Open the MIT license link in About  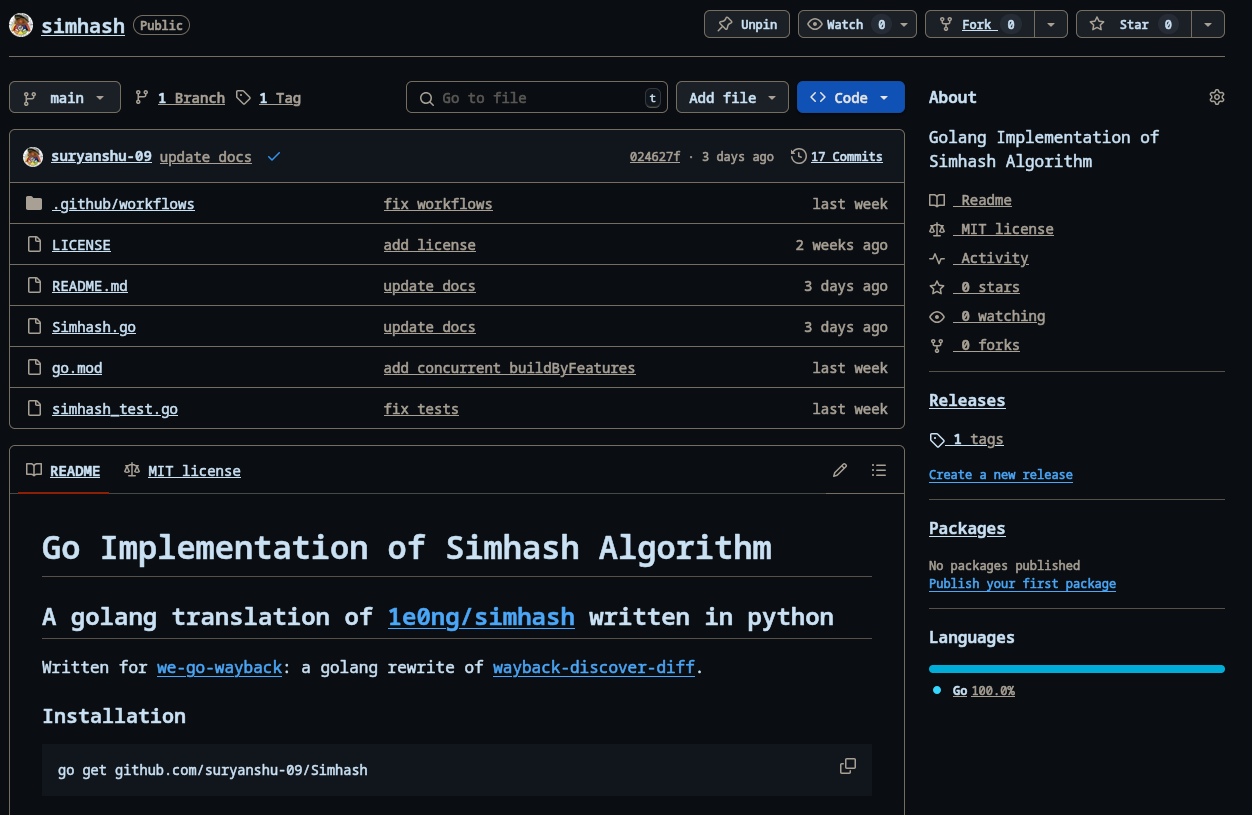tap(991, 229)
